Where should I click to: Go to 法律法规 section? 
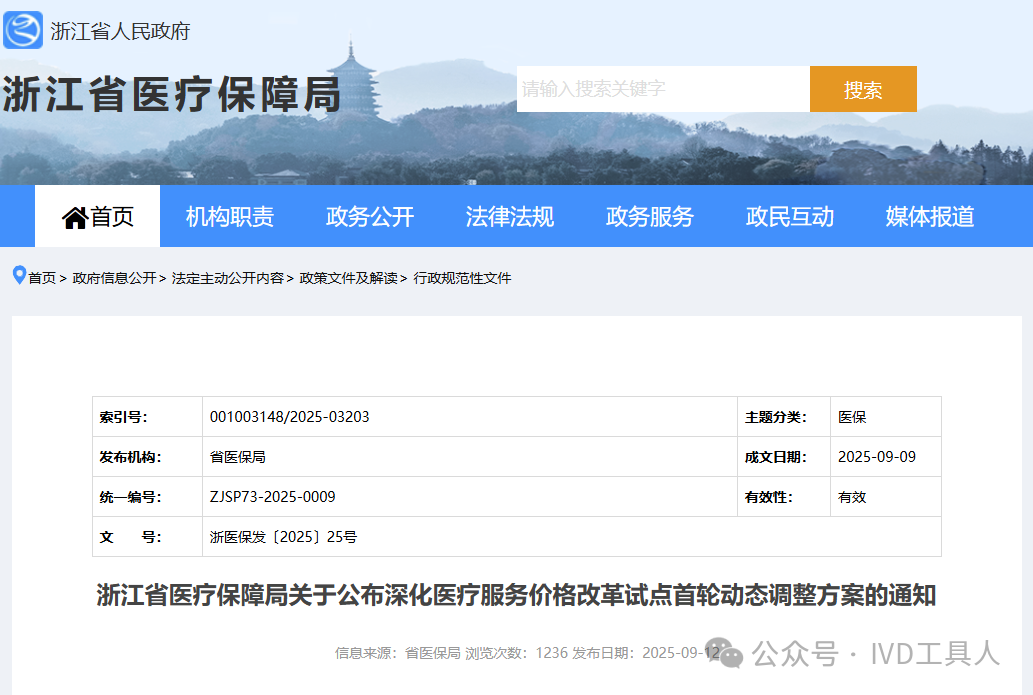510,217
